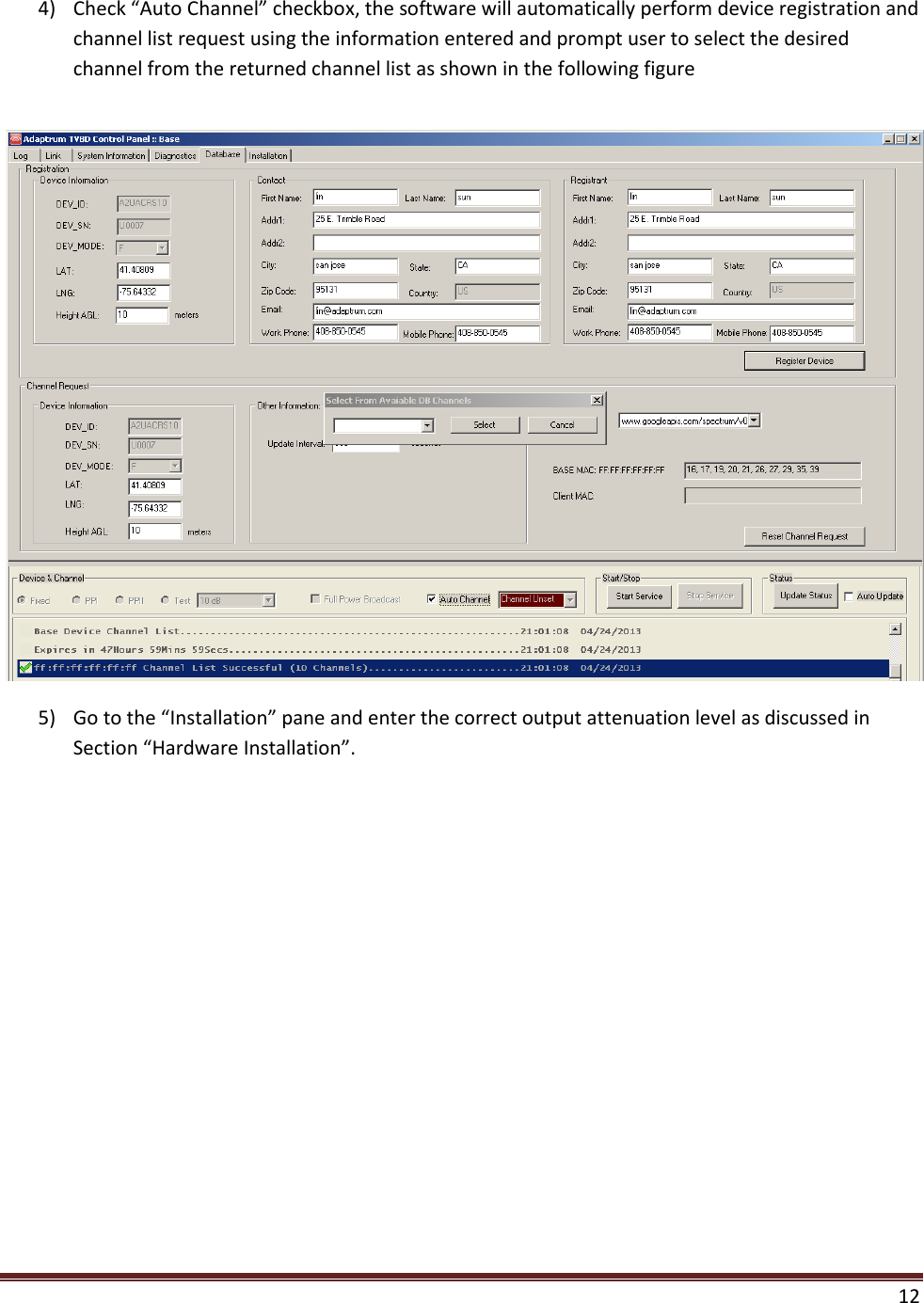
Task: Click the BASE MAC channel list field
Action: (x=773, y=470)
